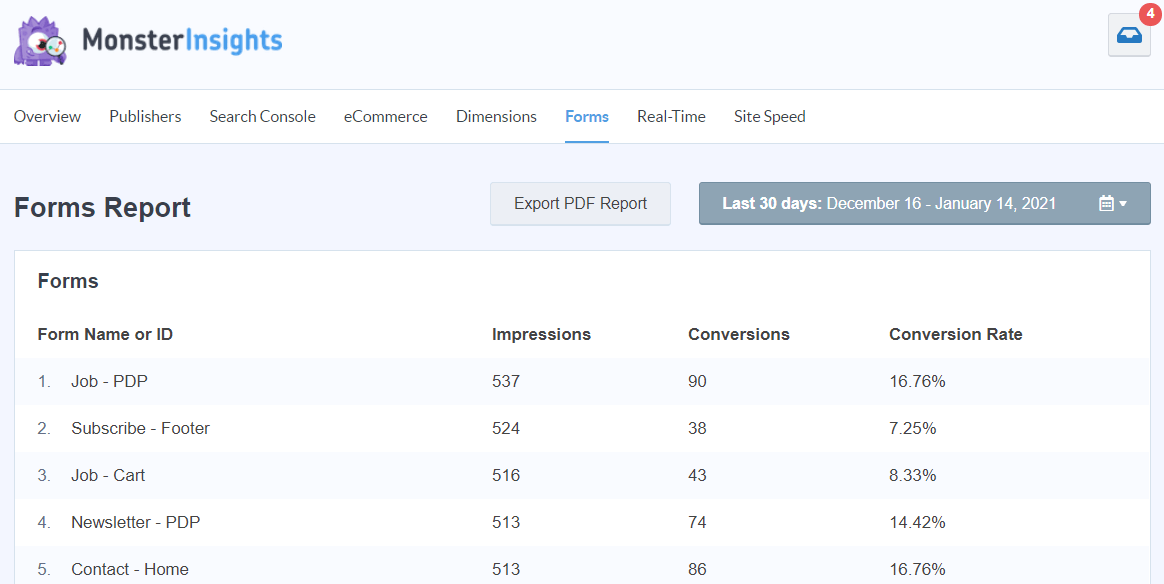1164x584 pixels.
Task: Click the Export PDF Report button
Action: [581, 203]
